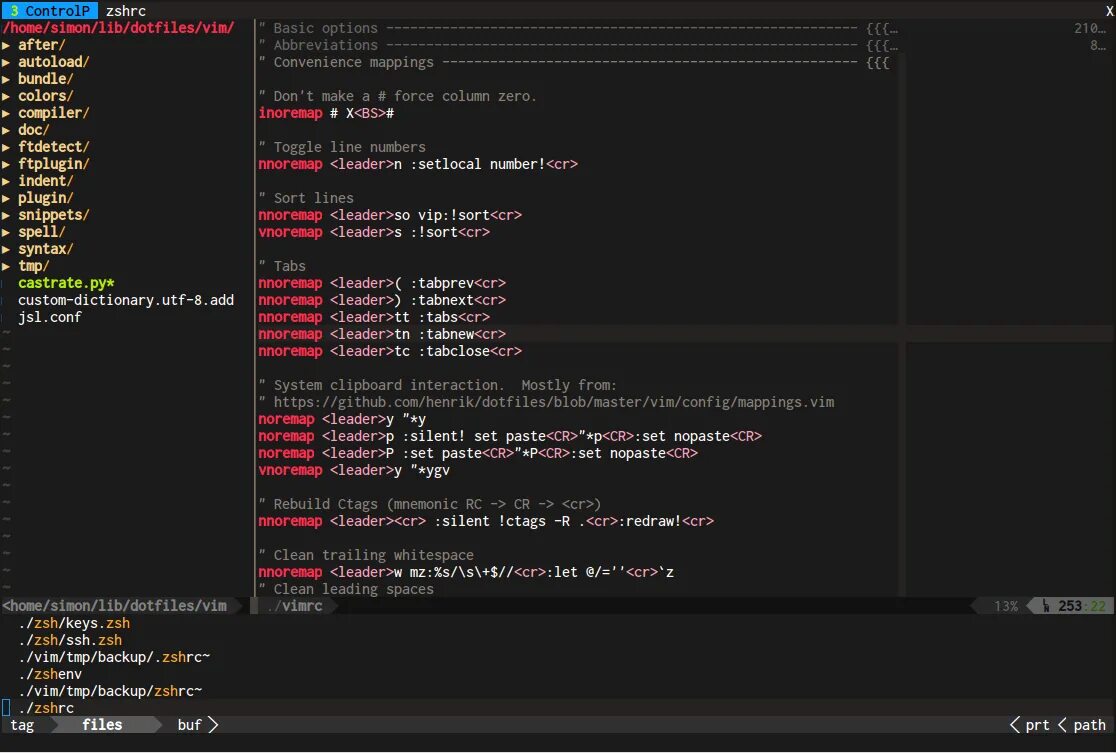Click the github.com/henrik dotfiles URL
The image size is (1116, 753).
pyautogui.click(x=554, y=402)
